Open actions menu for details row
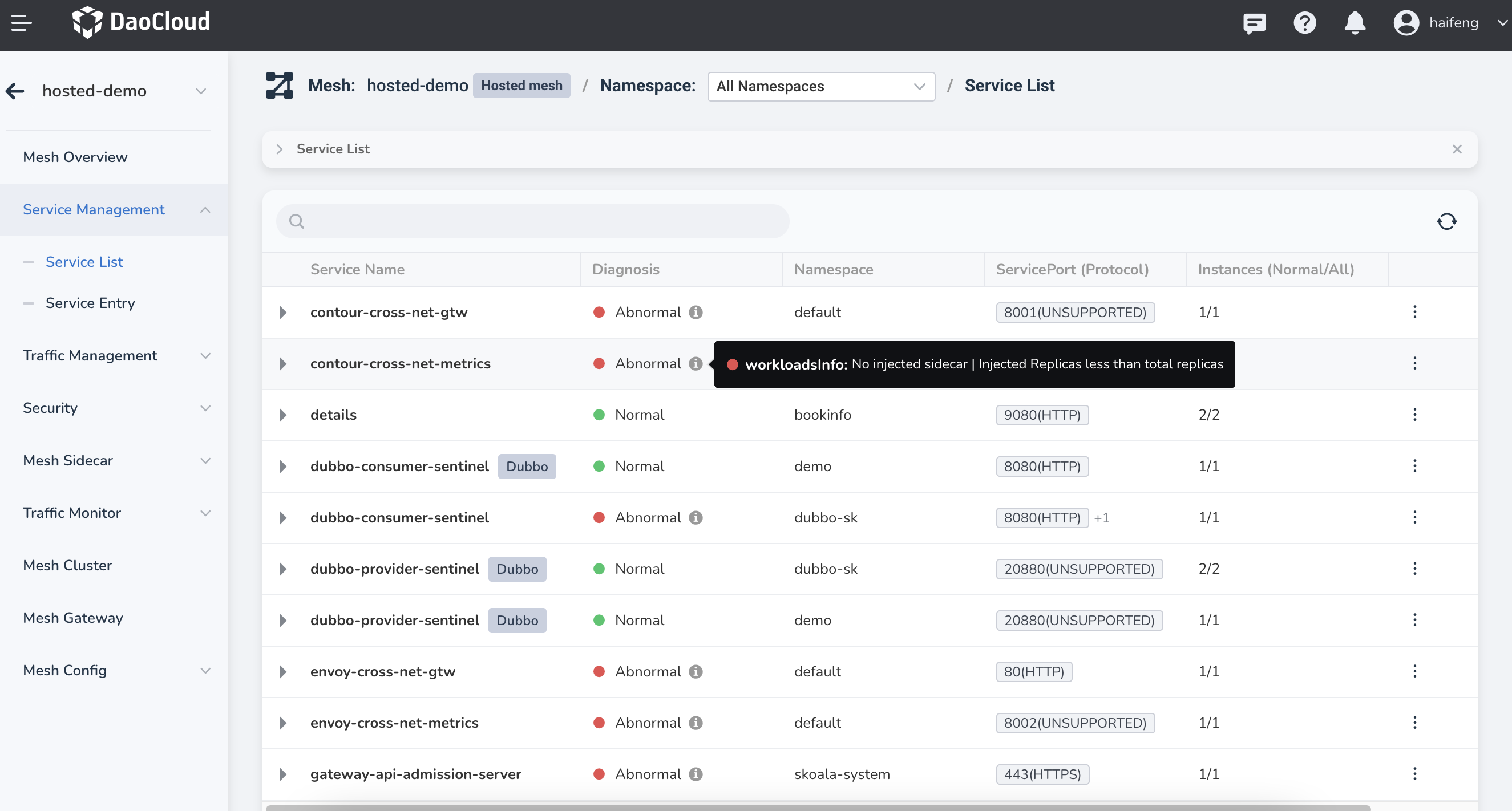This screenshot has width=1512, height=811. pyautogui.click(x=1414, y=415)
